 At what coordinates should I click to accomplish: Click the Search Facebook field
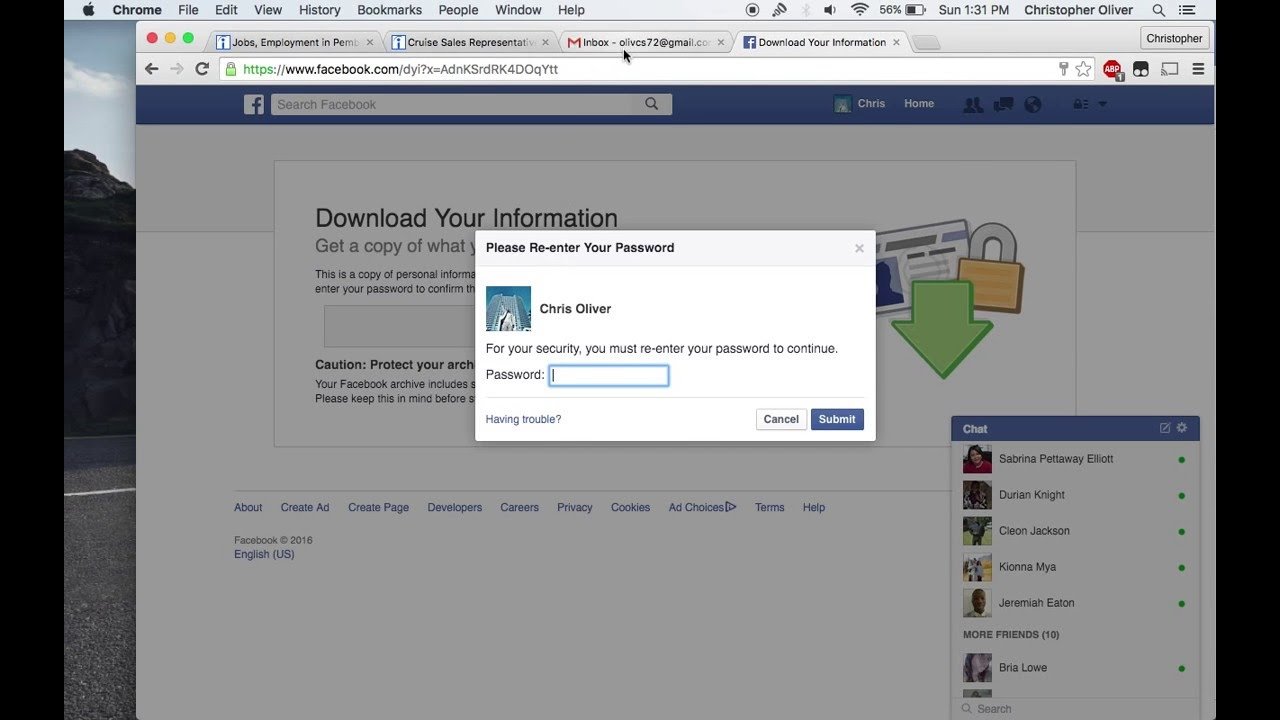pyautogui.click(x=453, y=104)
